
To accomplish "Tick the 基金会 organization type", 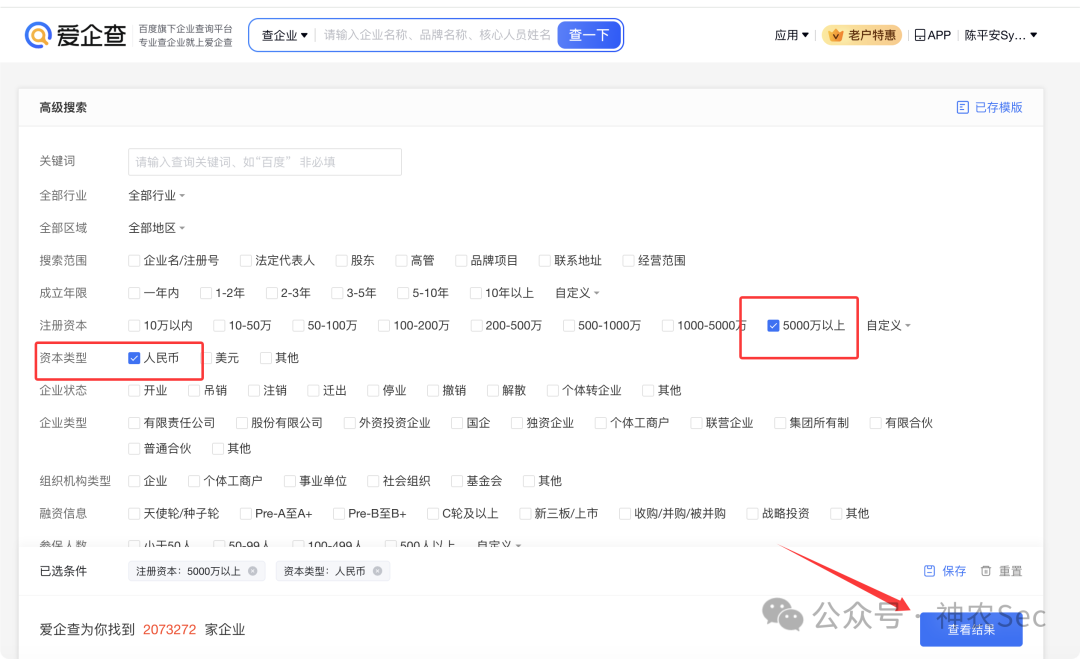I will (457, 481).
